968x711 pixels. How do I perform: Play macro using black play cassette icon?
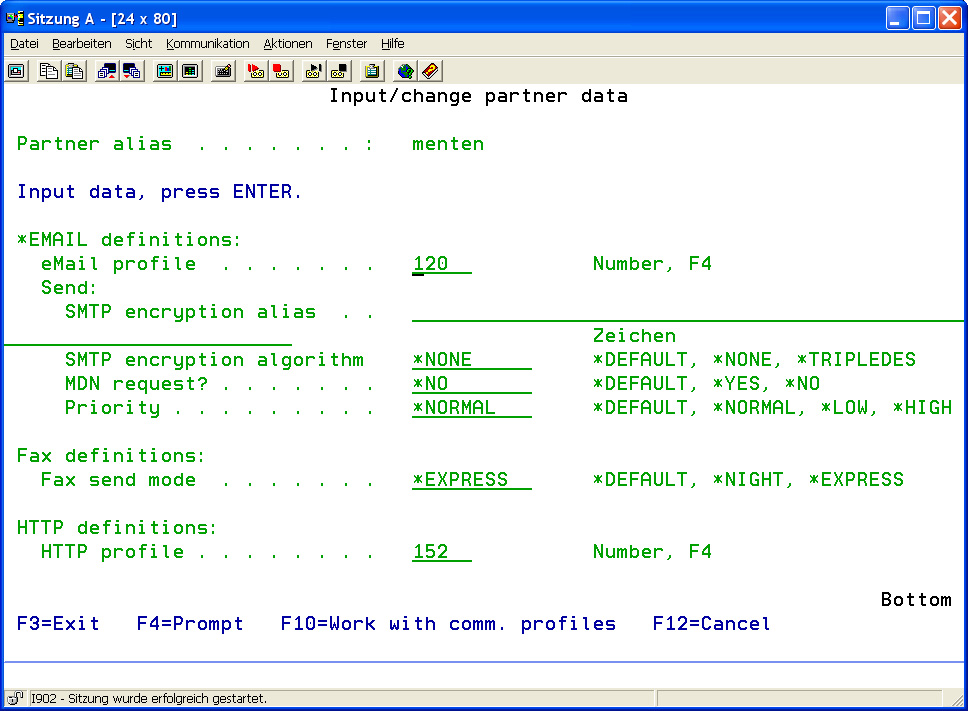tap(314, 71)
